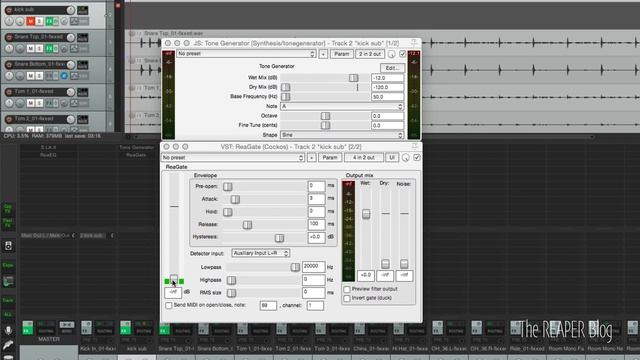This screenshot has width=640, height=360.
Task: Select ReaEQ in master mixer FX list
Action: 48,155
